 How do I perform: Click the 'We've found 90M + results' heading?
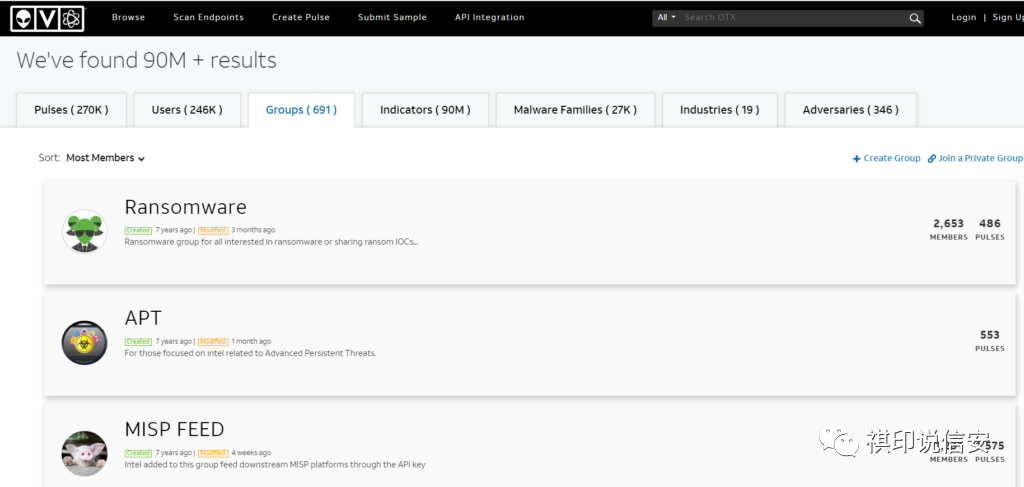pyautogui.click(x=146, y=61)
